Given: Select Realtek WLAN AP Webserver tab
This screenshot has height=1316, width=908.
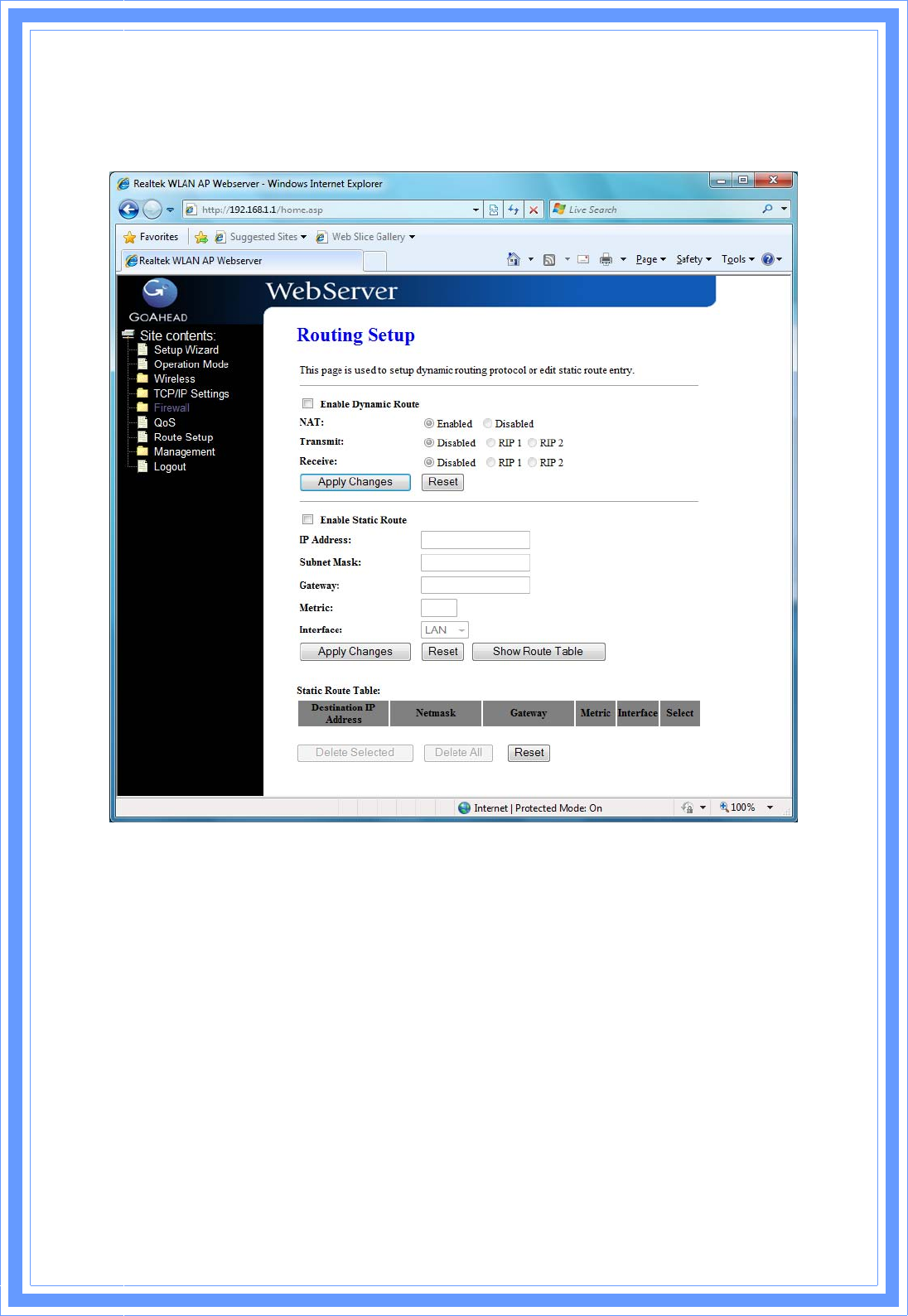Looking at the screenshot, I should (242, 260).
